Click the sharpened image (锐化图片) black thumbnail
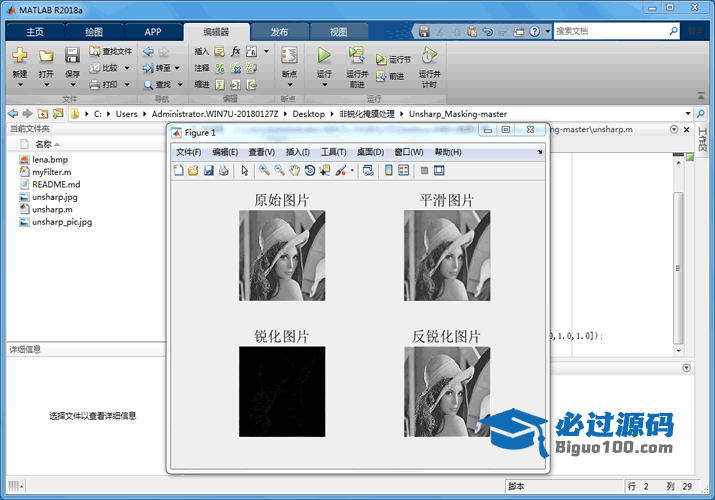 click(282, 392)
